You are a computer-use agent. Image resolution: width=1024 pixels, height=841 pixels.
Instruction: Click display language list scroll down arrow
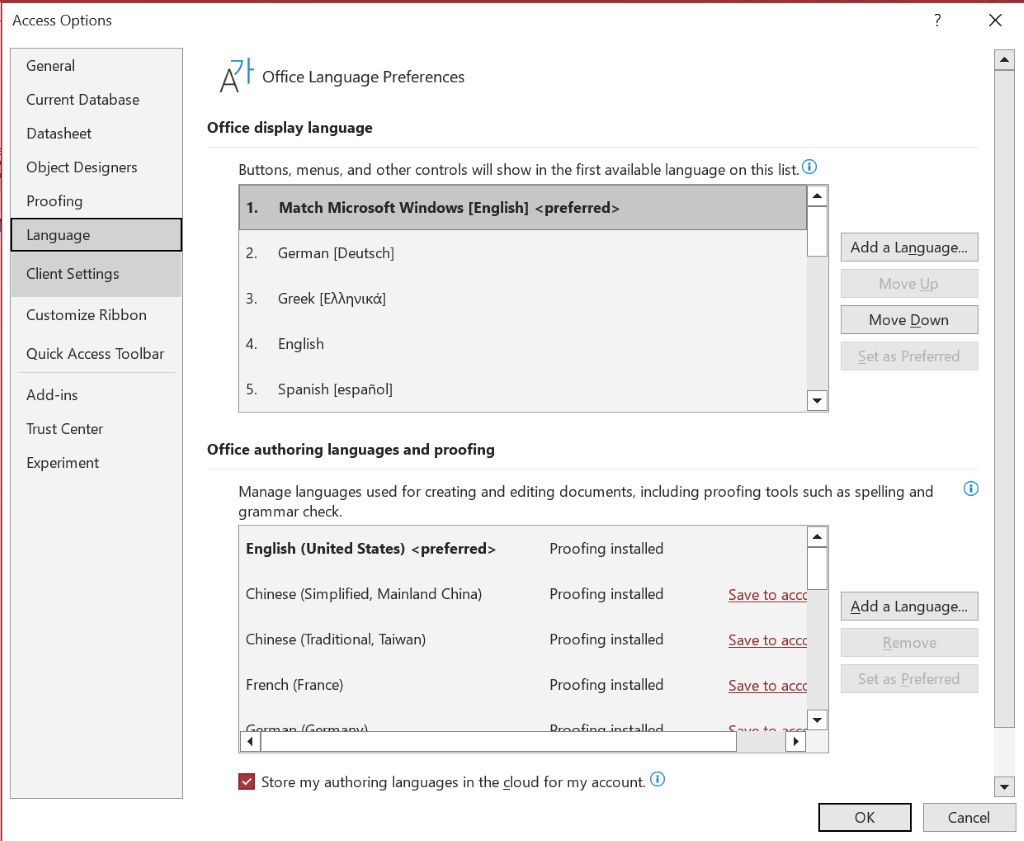pyautogui.click(x=817, y=400)
